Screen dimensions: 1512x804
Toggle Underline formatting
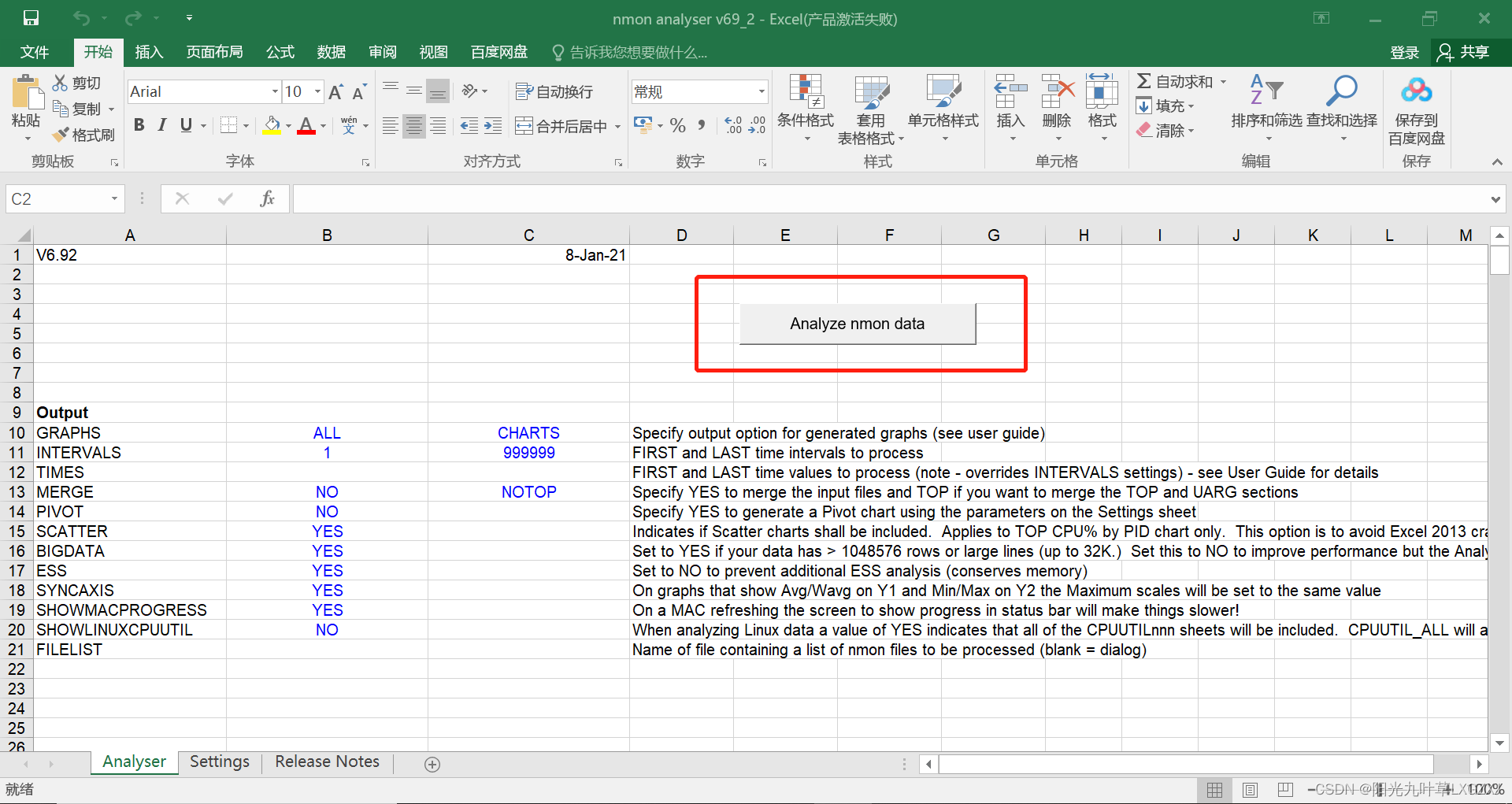click(x=186, y=125)
